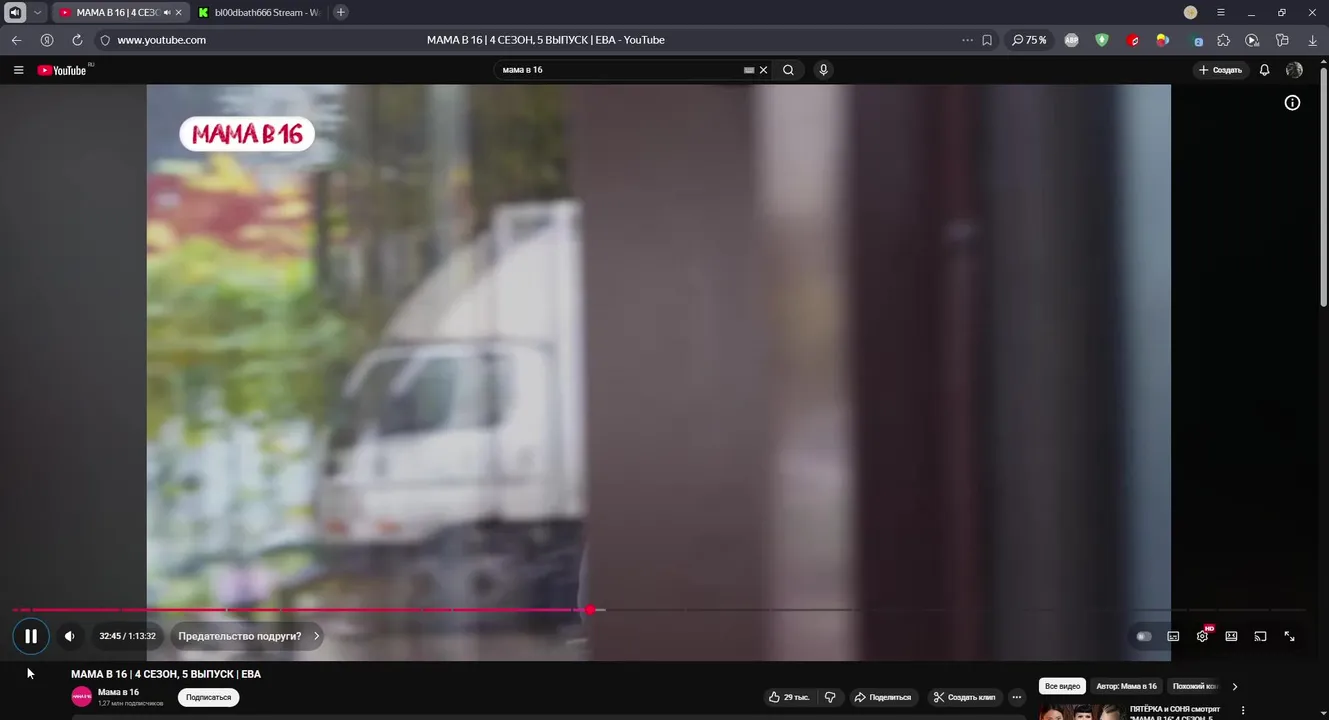This screenshot has height=720, width=1329.
Task: Select the Похожий контент chip
Action: click(x=1195, y=686)
